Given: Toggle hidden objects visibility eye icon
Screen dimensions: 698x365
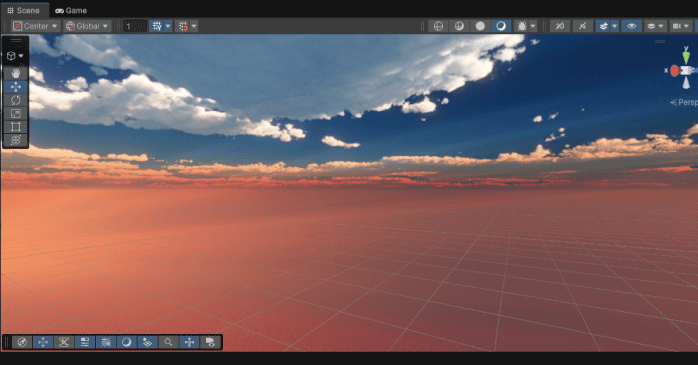Looking at the screenshot, I should tap(631, 26).
